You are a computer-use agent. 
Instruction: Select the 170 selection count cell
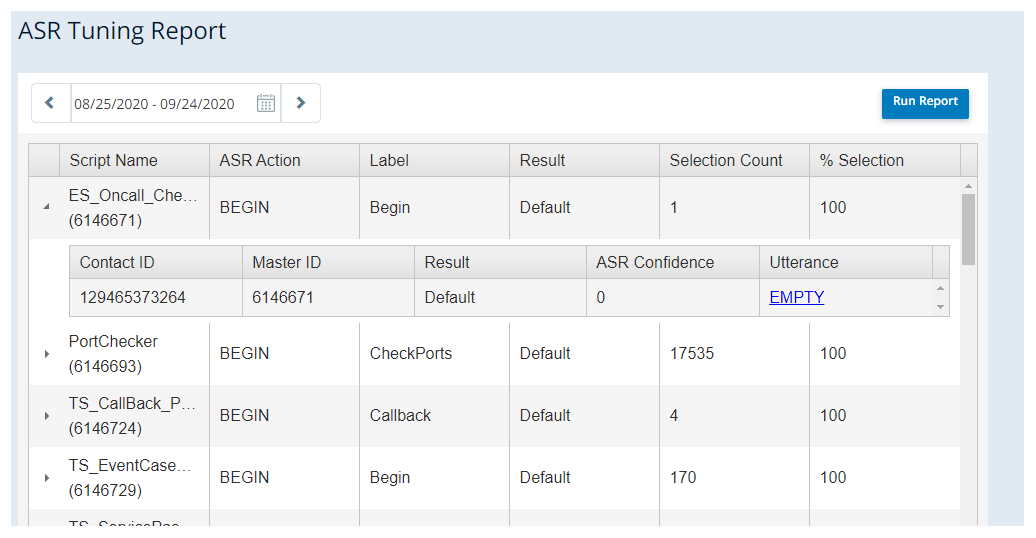(734, 478)
